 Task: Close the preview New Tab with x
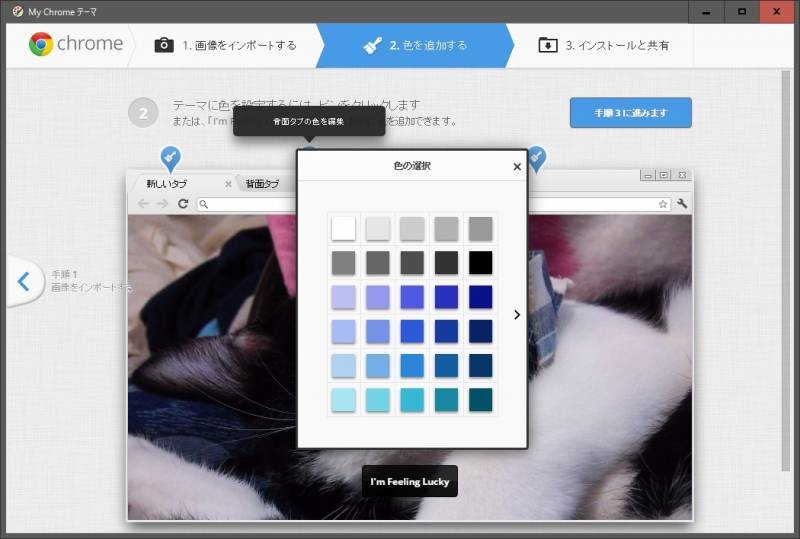pos(228,184)
